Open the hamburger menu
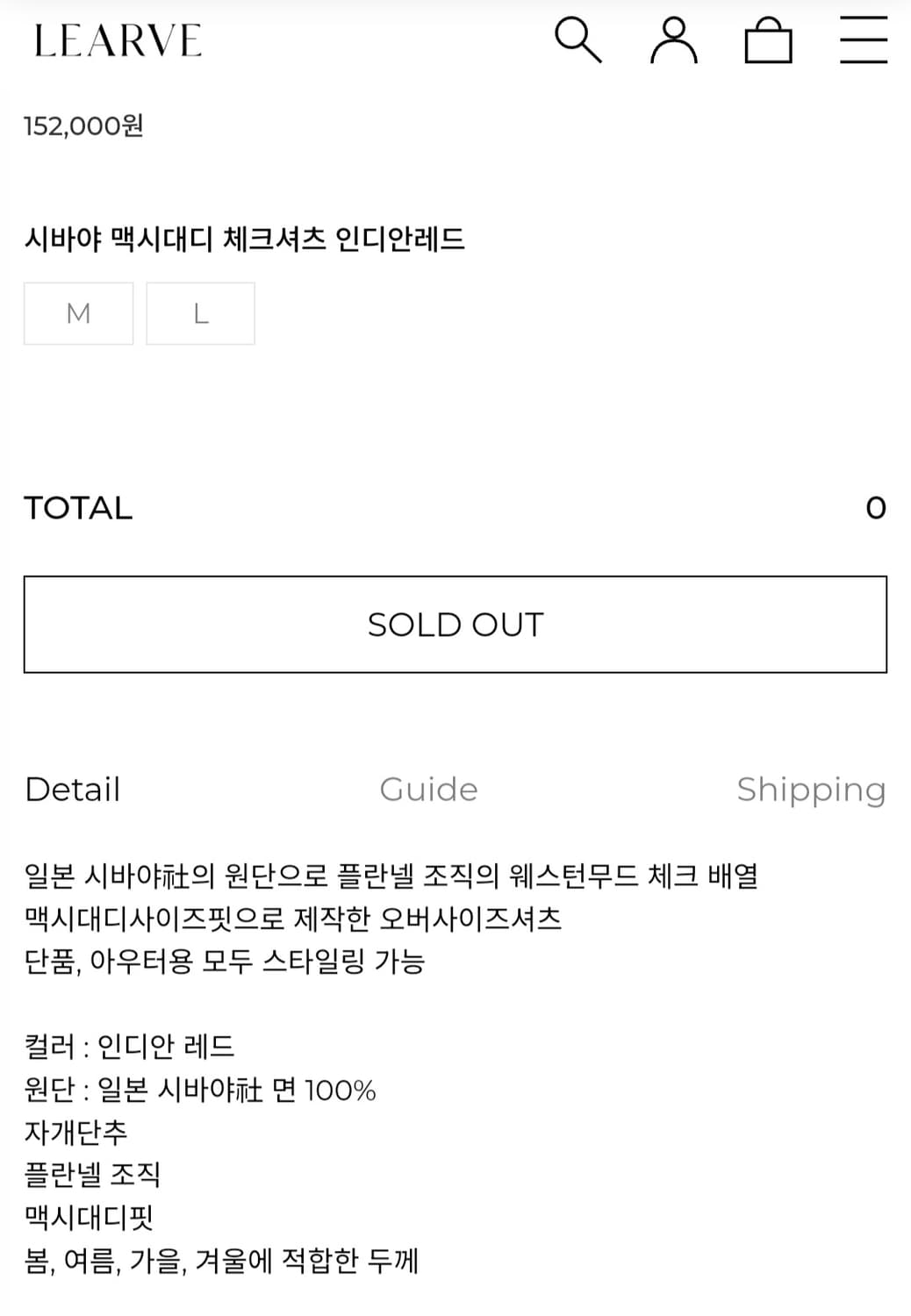The height and width of the screenshot is (1316, 911). (x=863, y=40)
